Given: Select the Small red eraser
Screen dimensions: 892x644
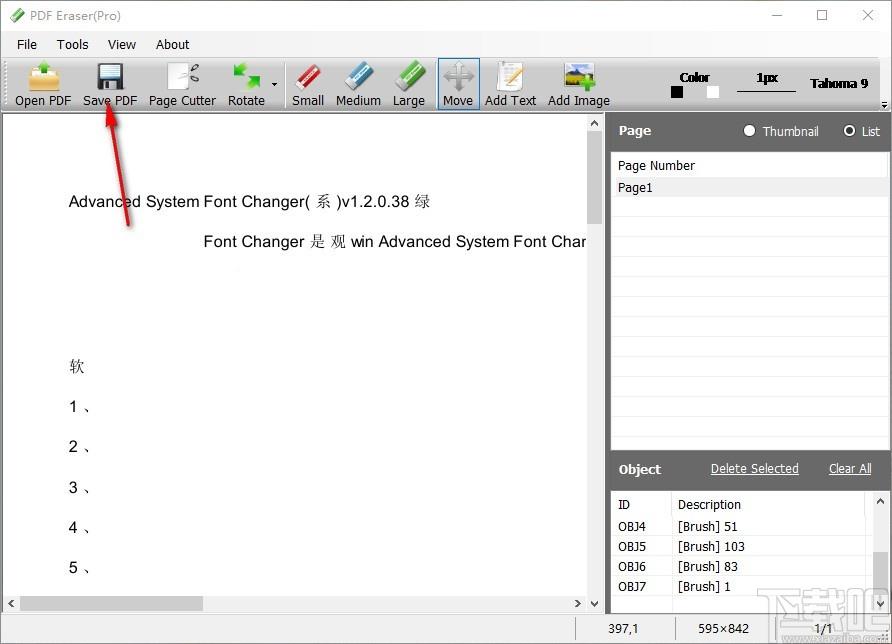Looking at the screenshot, I should point(308,84).
